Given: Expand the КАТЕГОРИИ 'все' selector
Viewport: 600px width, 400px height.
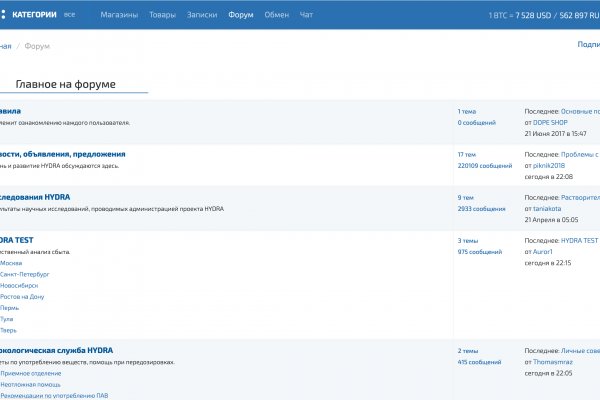Looking at the screenshot, I should pyautogui.click(x=69, y=15).
